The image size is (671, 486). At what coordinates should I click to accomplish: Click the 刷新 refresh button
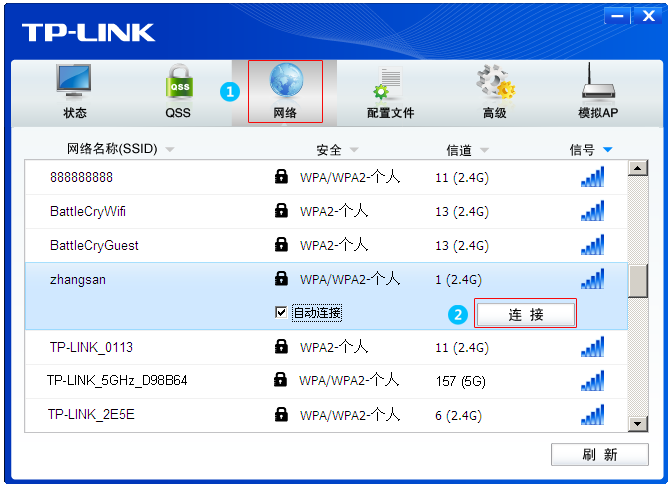click(600, 454)
